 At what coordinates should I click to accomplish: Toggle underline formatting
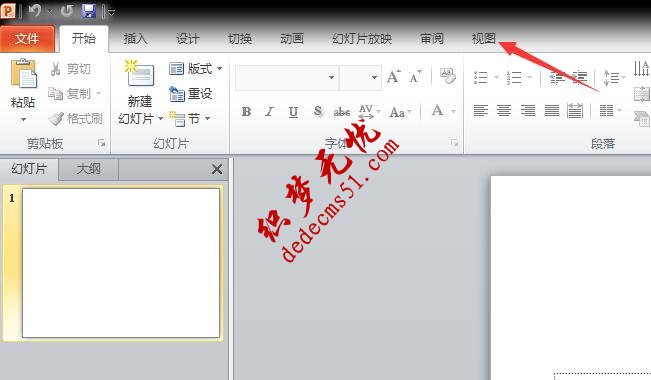(x=294, y=112)
